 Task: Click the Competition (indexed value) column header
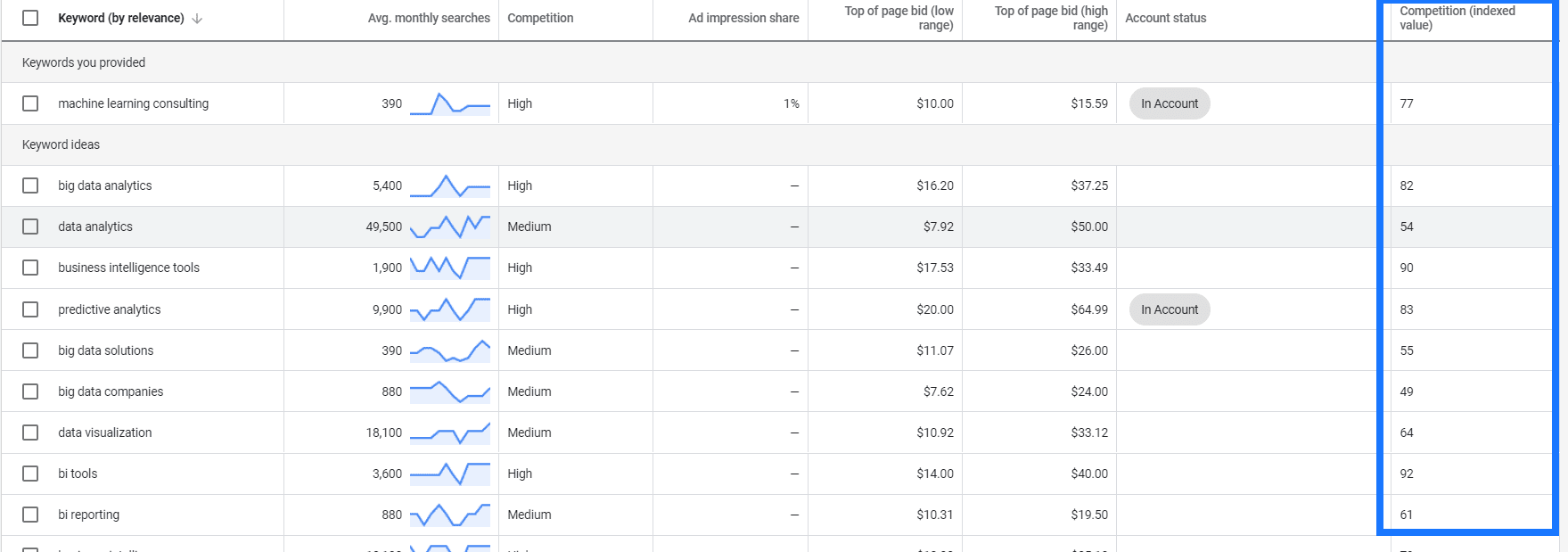1457,18
